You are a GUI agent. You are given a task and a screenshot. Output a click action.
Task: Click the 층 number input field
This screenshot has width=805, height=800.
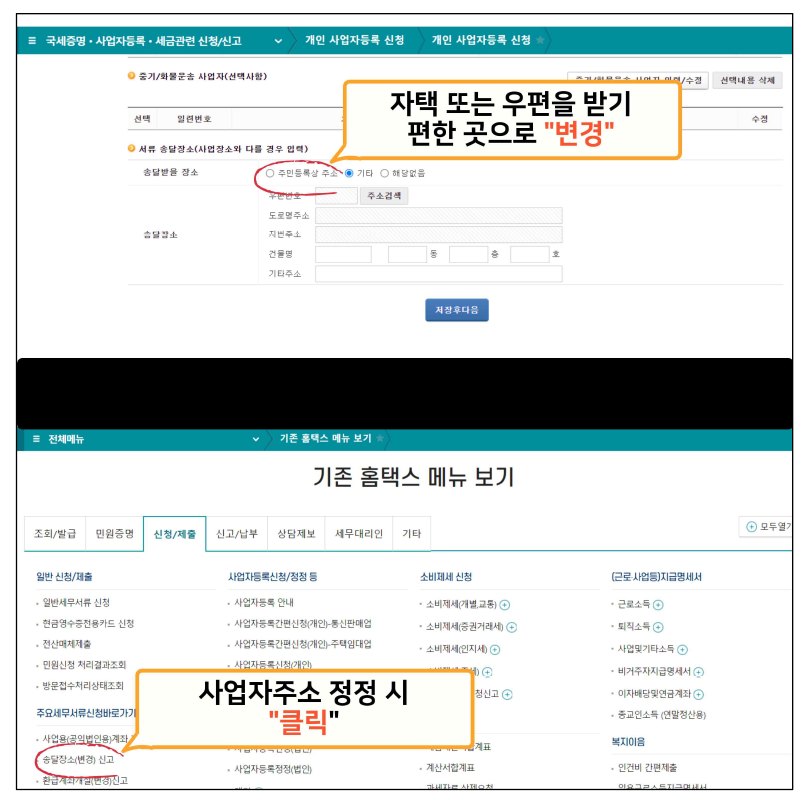pyautogui.click(x=468, y=255)
